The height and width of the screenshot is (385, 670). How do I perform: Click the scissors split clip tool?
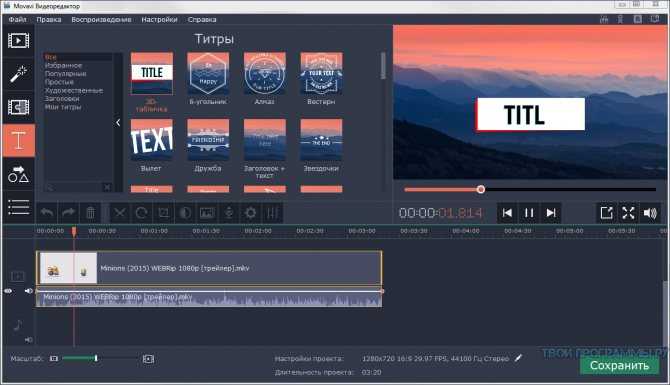pos(120,212)
